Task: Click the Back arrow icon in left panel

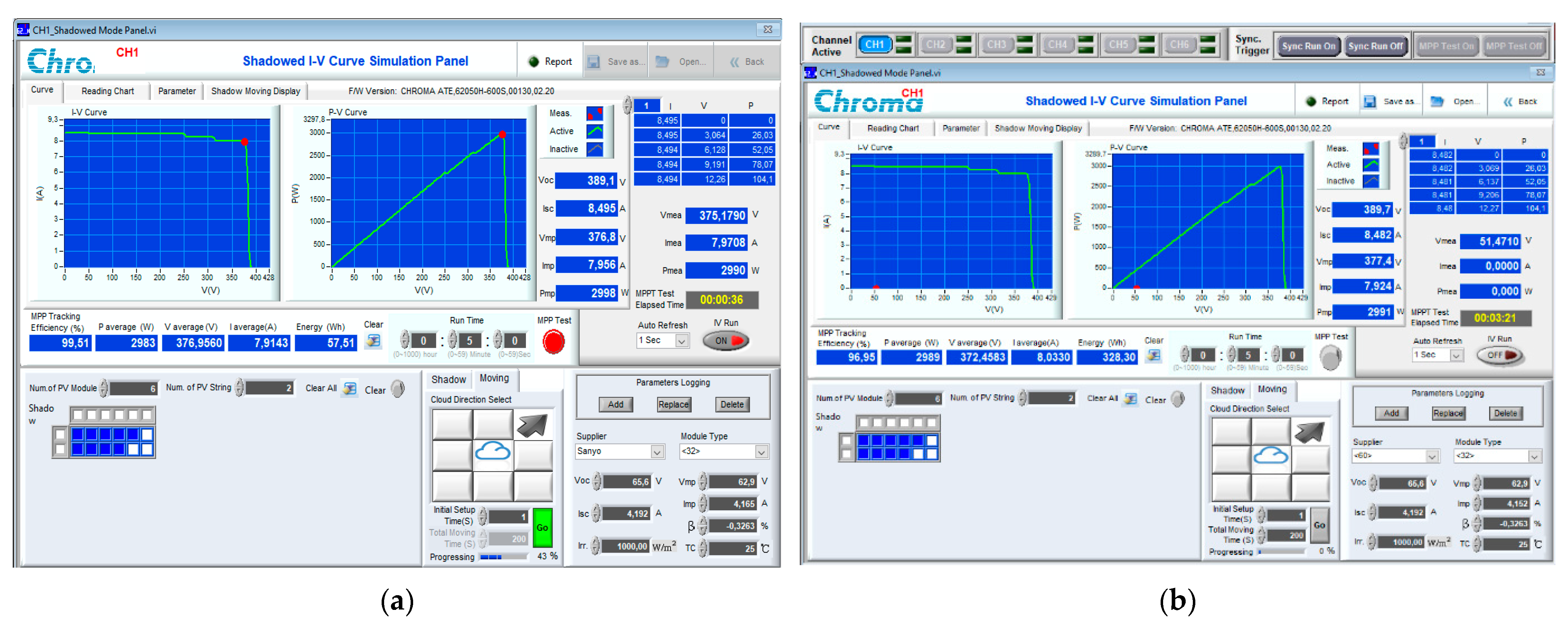Action: click(735, 62)
